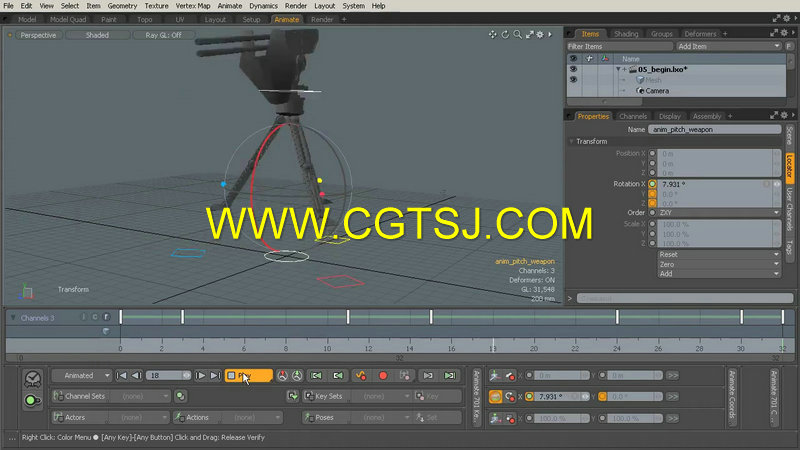This screenshot has width=800, height=450.
Task: Collapse the Transform section
Action: click(x=571, y=141)
